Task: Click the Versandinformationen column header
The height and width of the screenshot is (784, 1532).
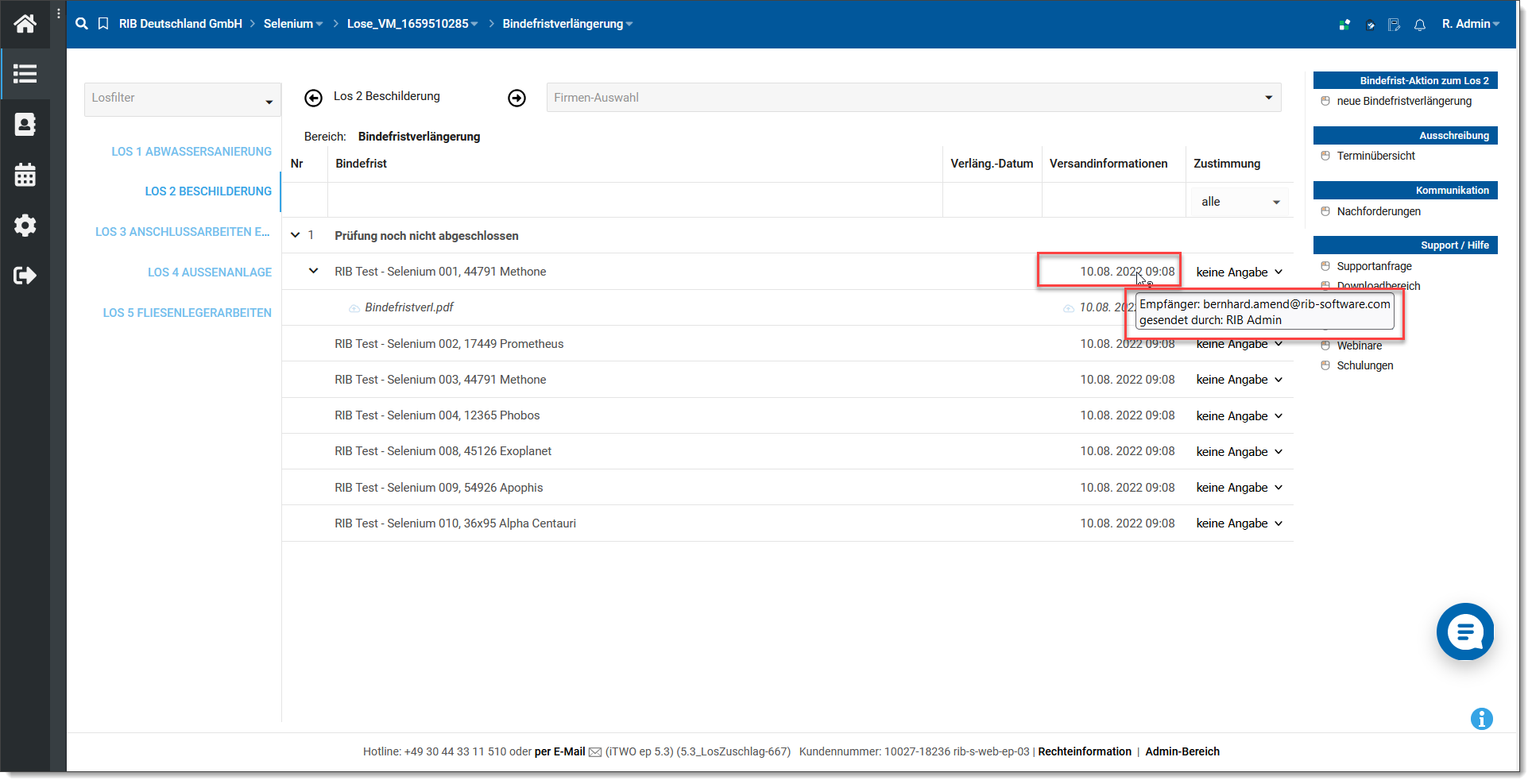Action: pos(1108,164)
